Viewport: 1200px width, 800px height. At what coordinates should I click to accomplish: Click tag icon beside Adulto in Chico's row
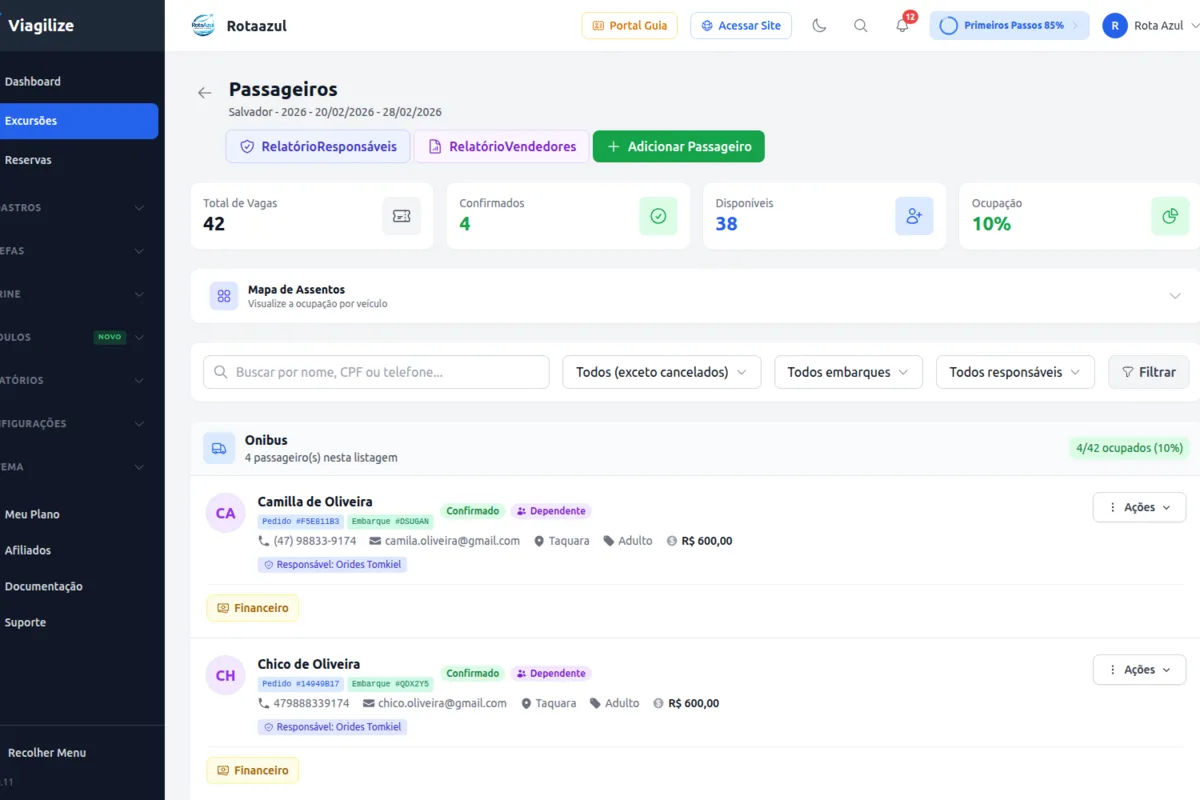click(x=595, y=703)
